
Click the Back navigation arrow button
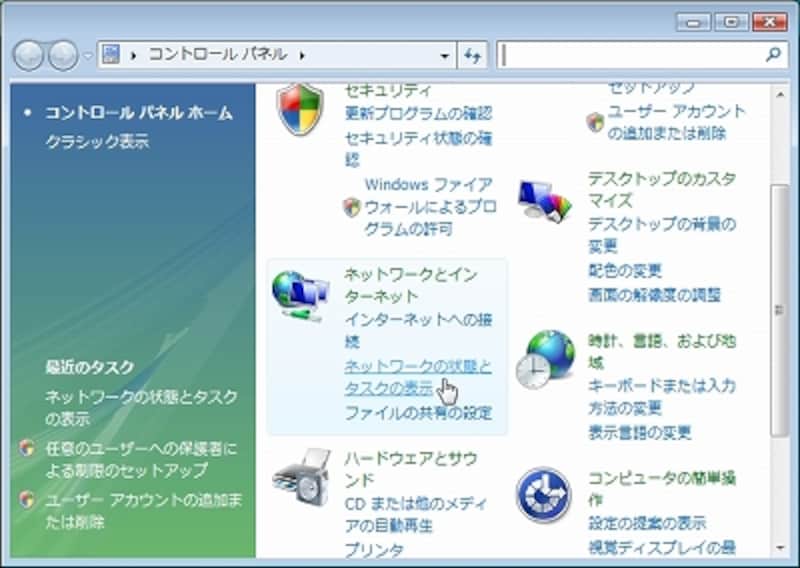pyautogui.click(x=28, y=55)
